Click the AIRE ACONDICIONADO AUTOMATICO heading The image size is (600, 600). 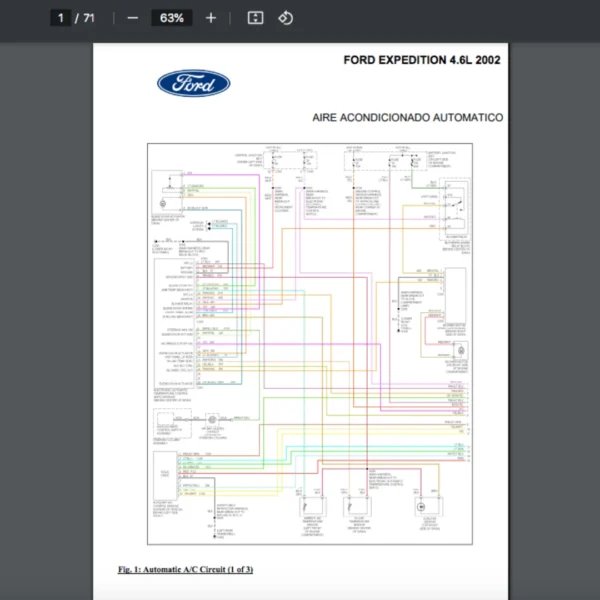(x=407, y=117)
